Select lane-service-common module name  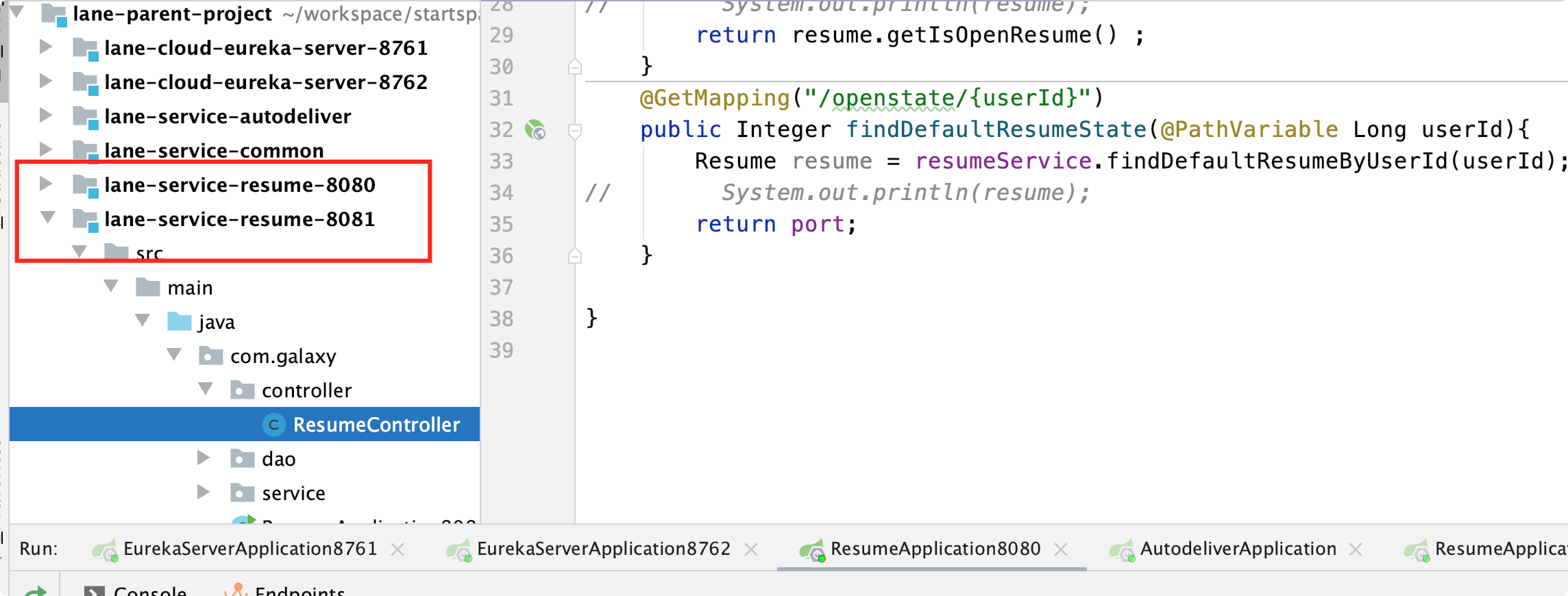[x=214, y=150]
